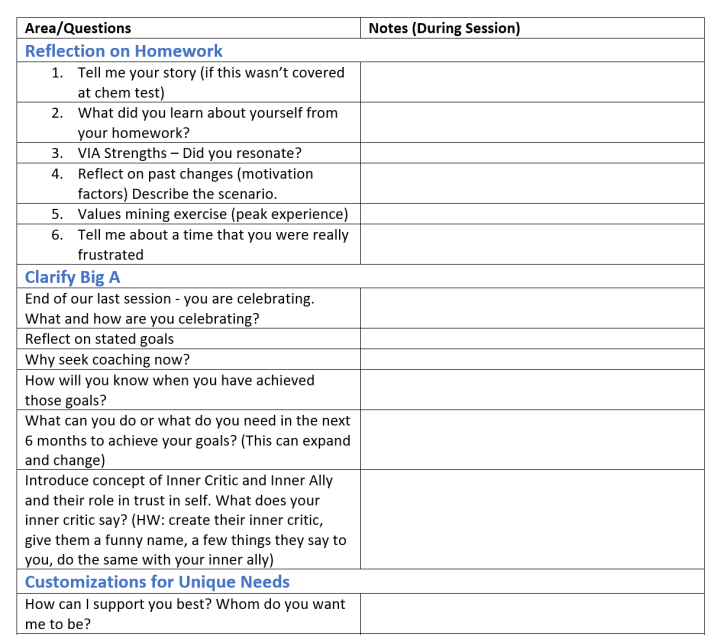This screenshot has height=635, width=720.
Task: Click notes cell beside Inner Critic paragraph
Action: (x=532, y=519)
